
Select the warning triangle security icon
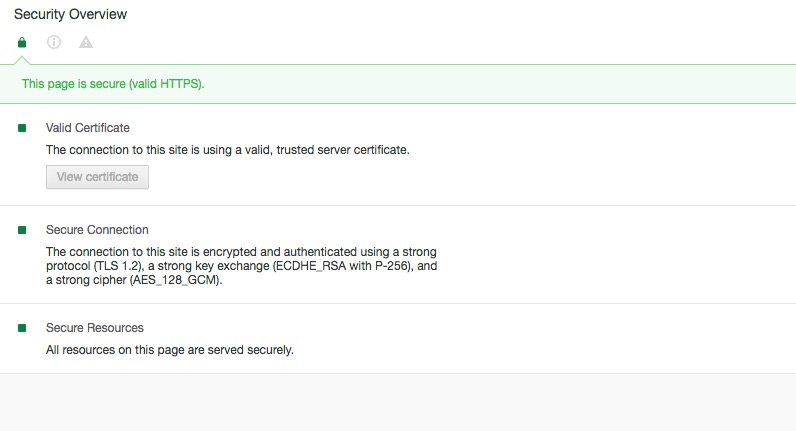coord(86,42)
